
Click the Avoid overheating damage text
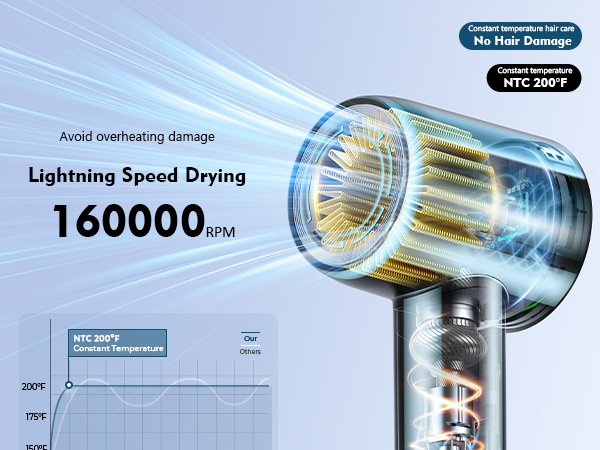coord(137,136)
